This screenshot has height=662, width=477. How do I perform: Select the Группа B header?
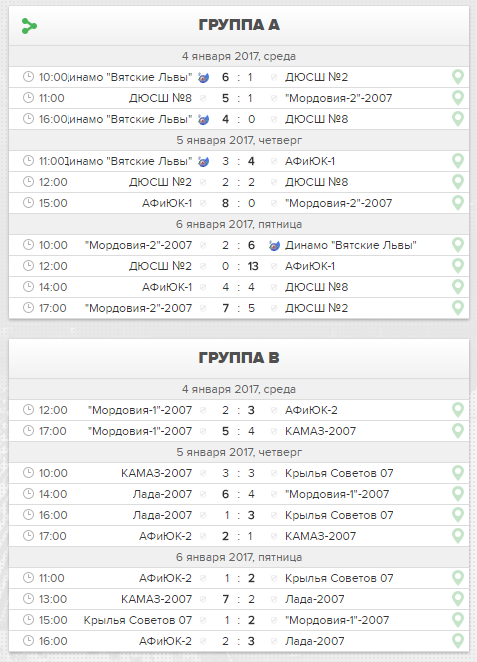(239, 358)
